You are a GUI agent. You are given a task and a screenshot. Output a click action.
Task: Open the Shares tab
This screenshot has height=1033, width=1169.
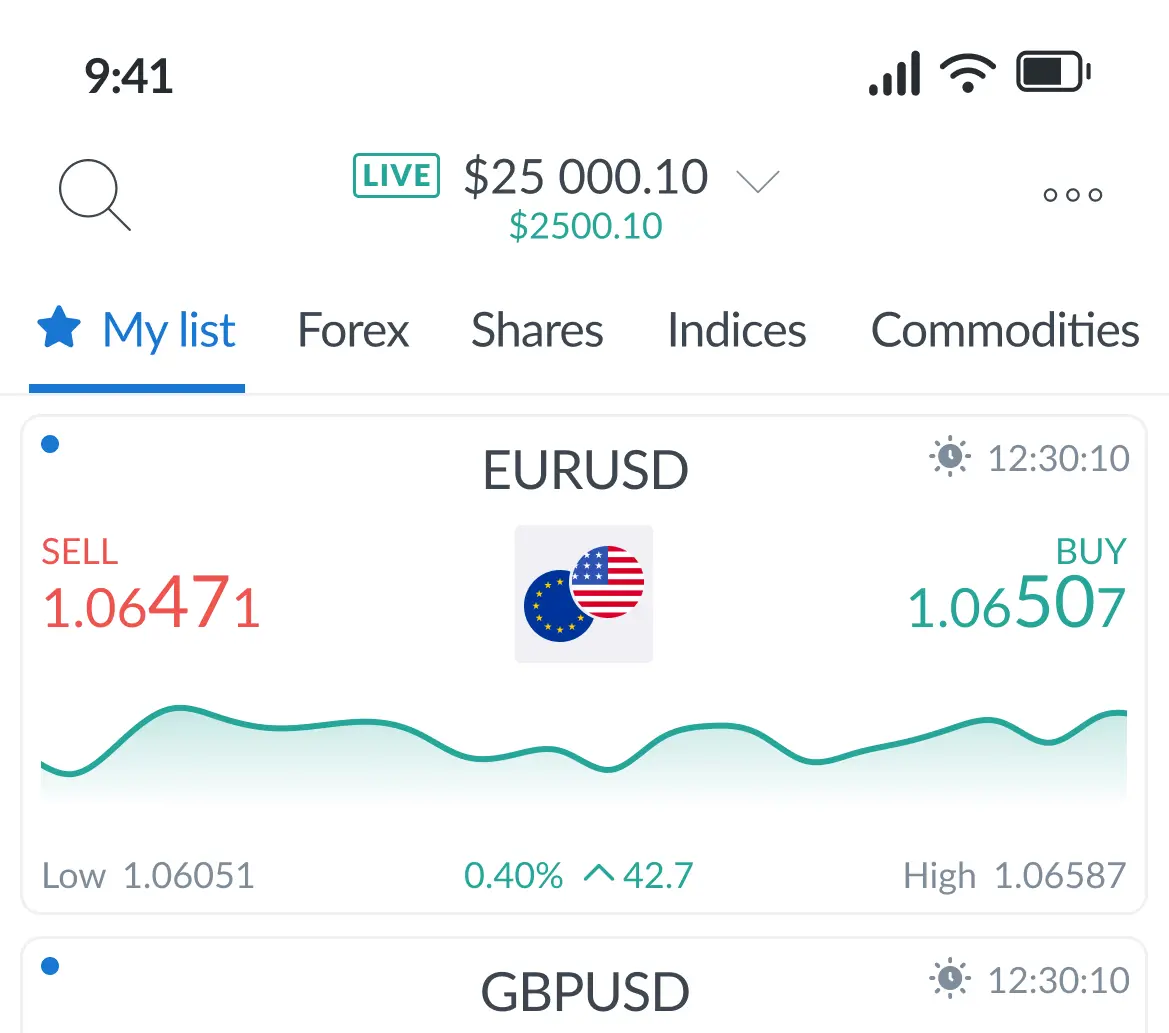537,330
